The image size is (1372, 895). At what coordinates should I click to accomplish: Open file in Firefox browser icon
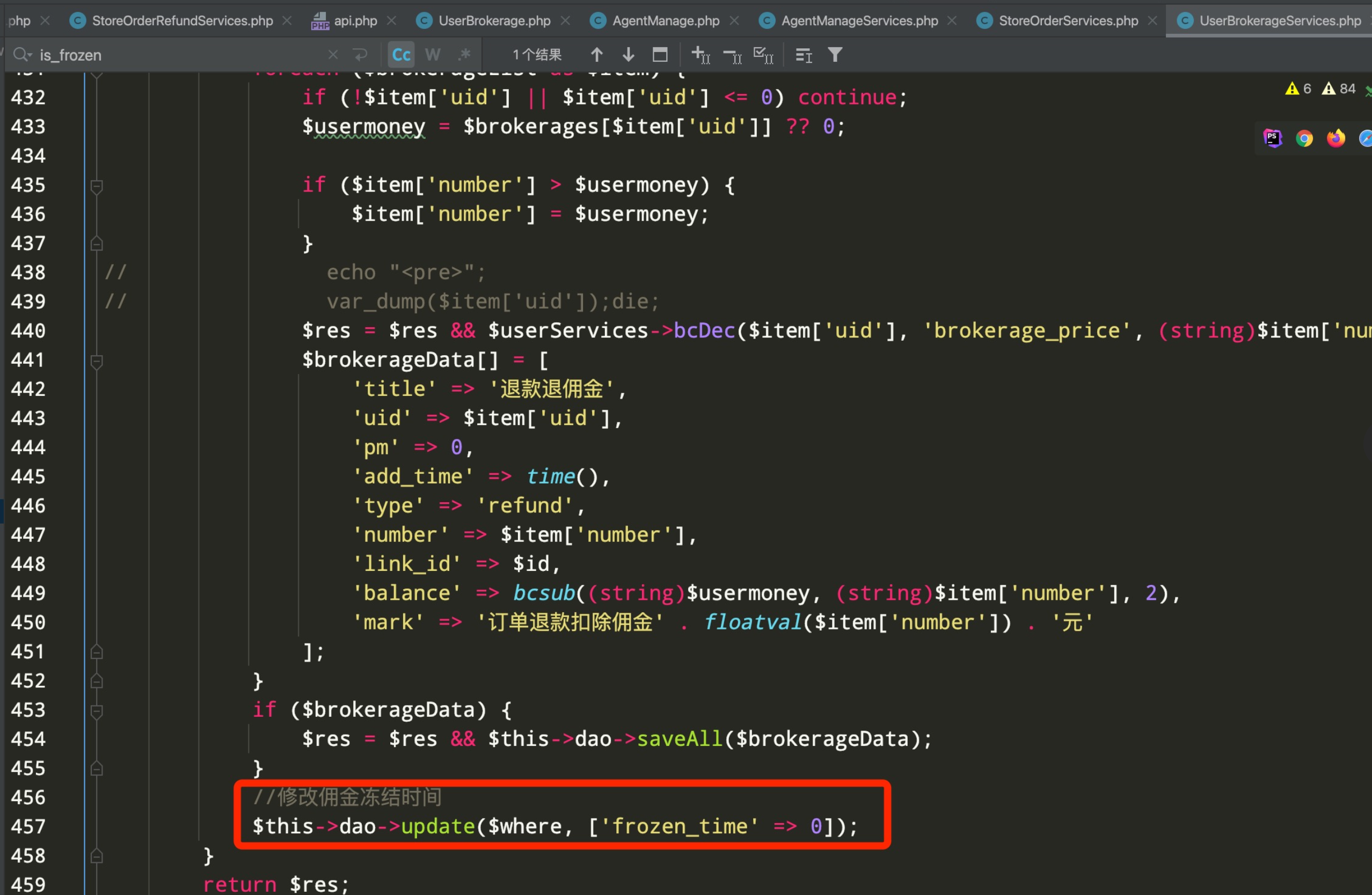point(1336,138)
